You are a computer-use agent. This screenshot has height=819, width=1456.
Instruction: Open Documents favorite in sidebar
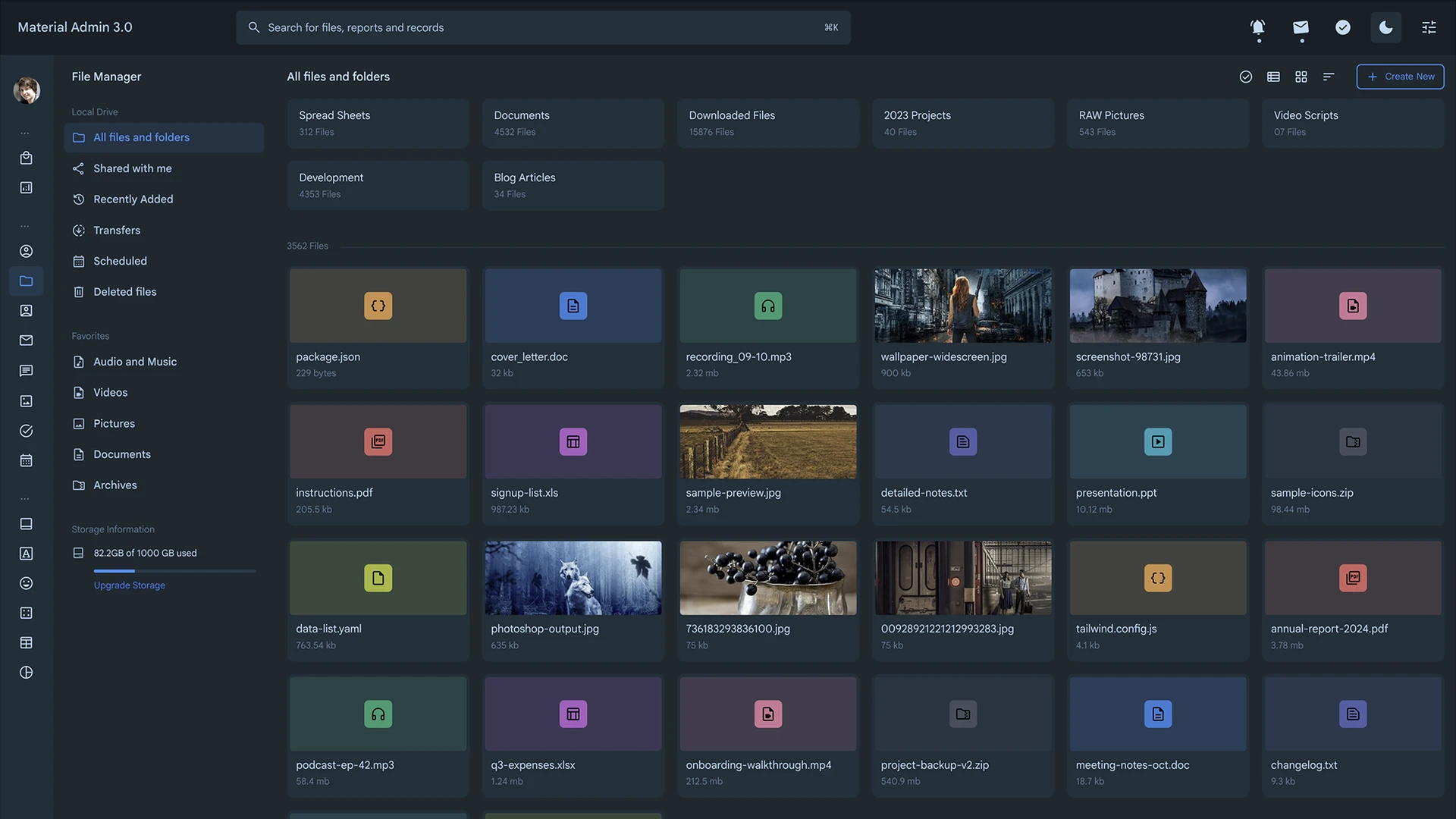pos(164,454)
